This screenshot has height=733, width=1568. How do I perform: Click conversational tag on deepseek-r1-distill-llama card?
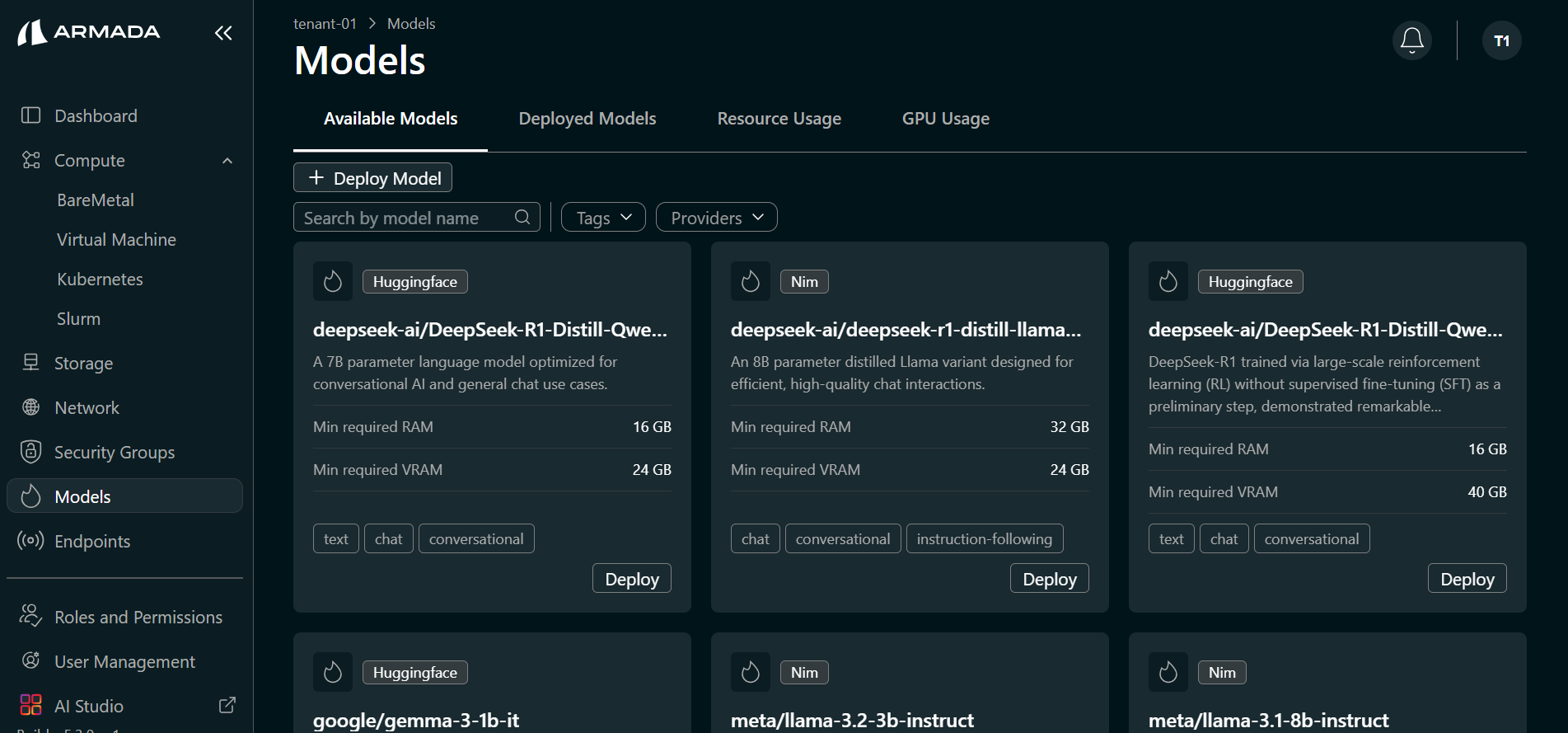(843, 539)
